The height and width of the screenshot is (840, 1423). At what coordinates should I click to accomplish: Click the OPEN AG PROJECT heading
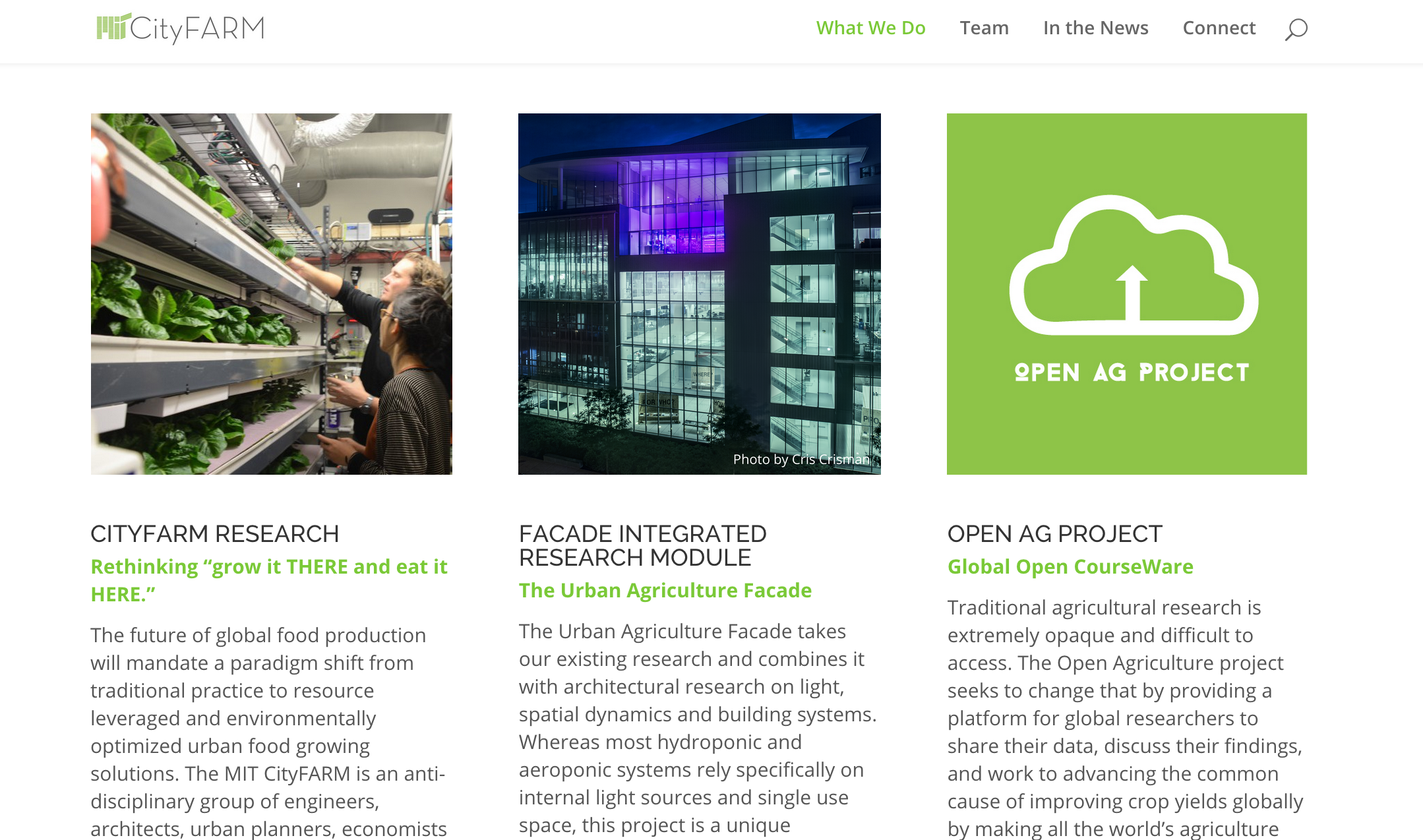[x=1054, y=534]
